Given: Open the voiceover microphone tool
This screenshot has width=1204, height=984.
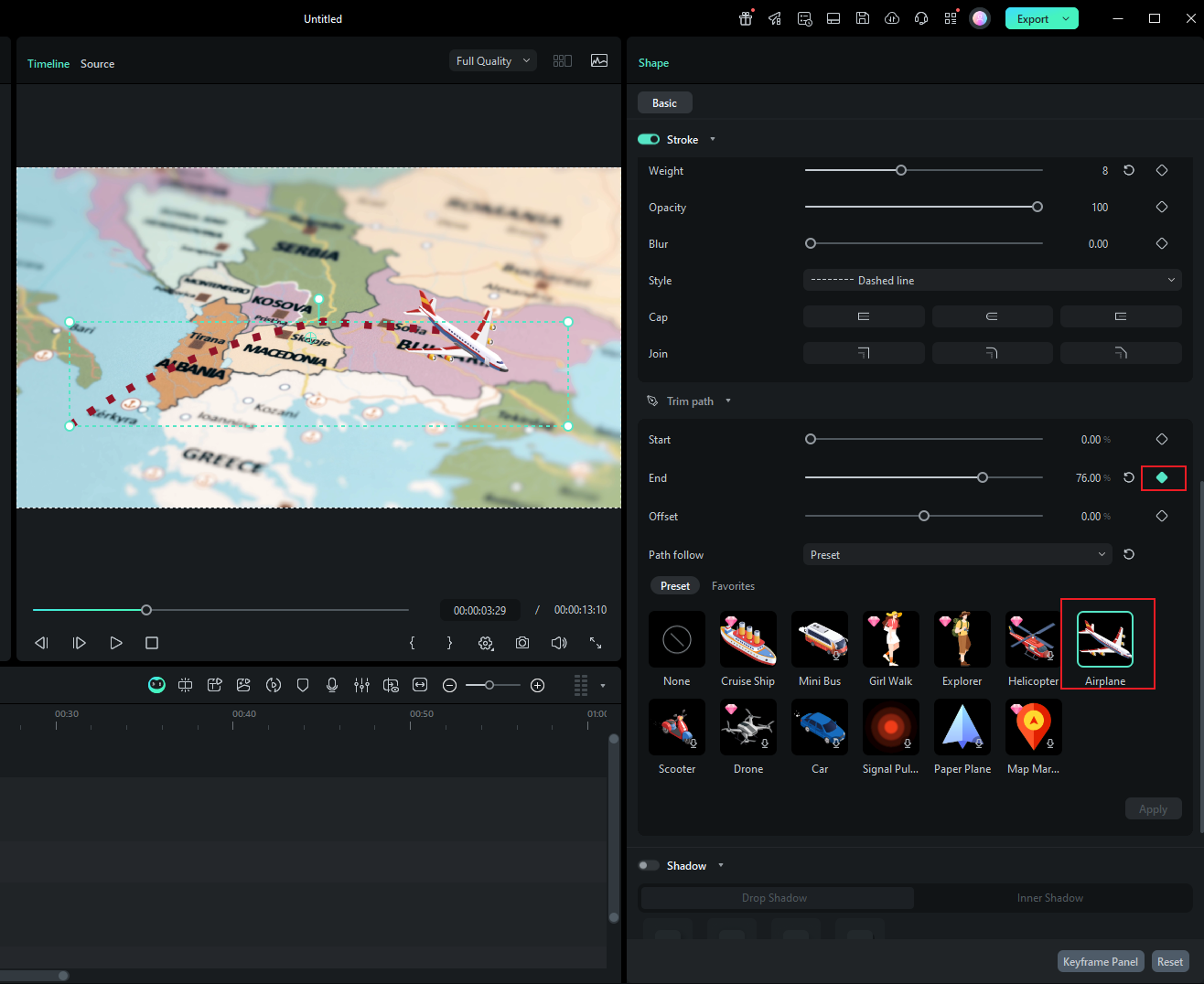Looking at the screenshot, I should (332, 685).
